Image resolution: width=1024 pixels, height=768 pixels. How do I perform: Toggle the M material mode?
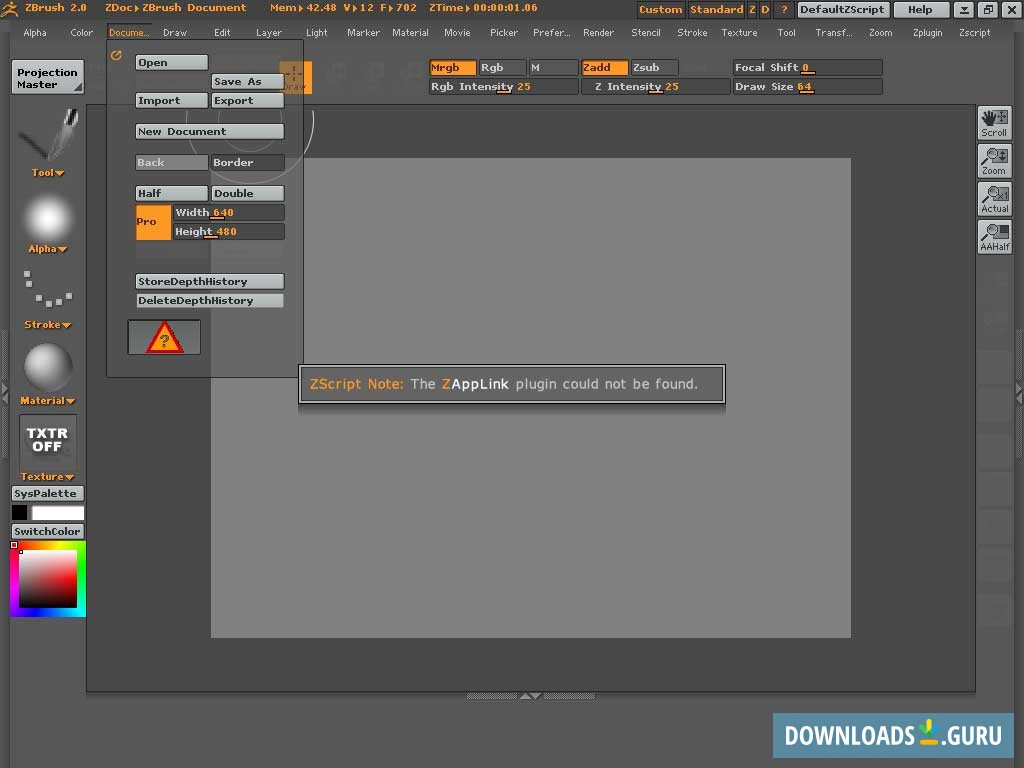552,67
